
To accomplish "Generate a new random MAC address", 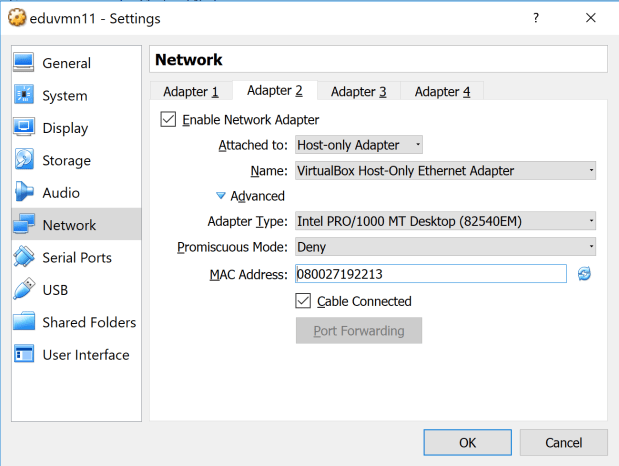I will [x=584, y=274].
